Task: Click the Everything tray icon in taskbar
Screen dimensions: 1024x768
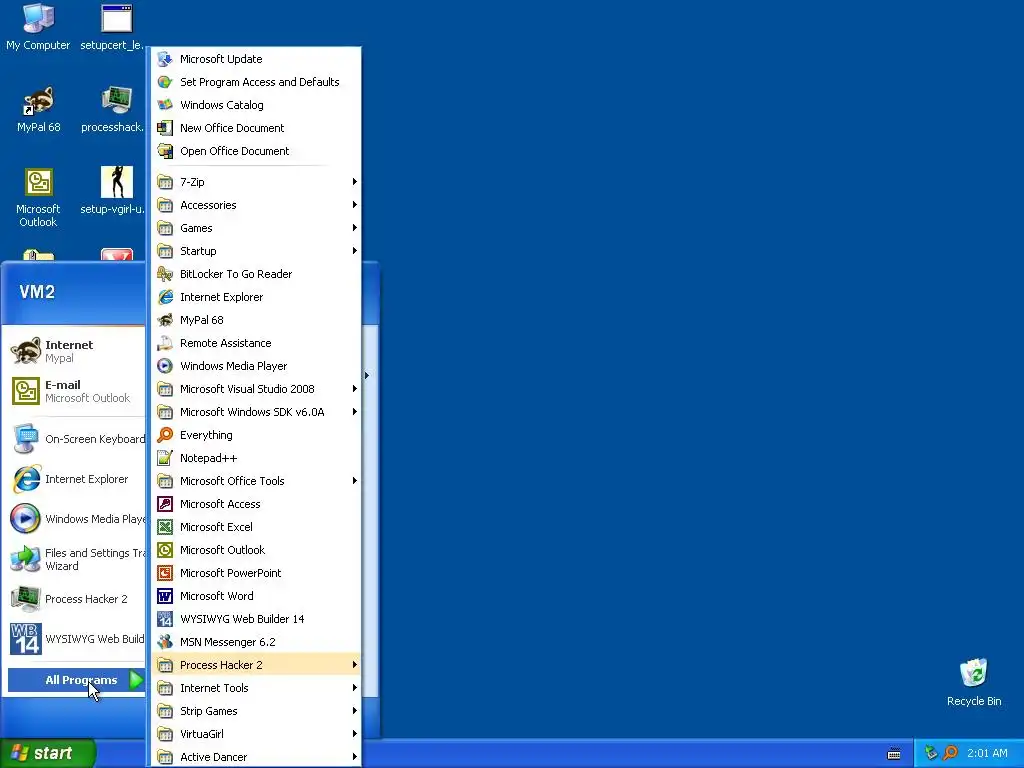Action: (950, 753)
